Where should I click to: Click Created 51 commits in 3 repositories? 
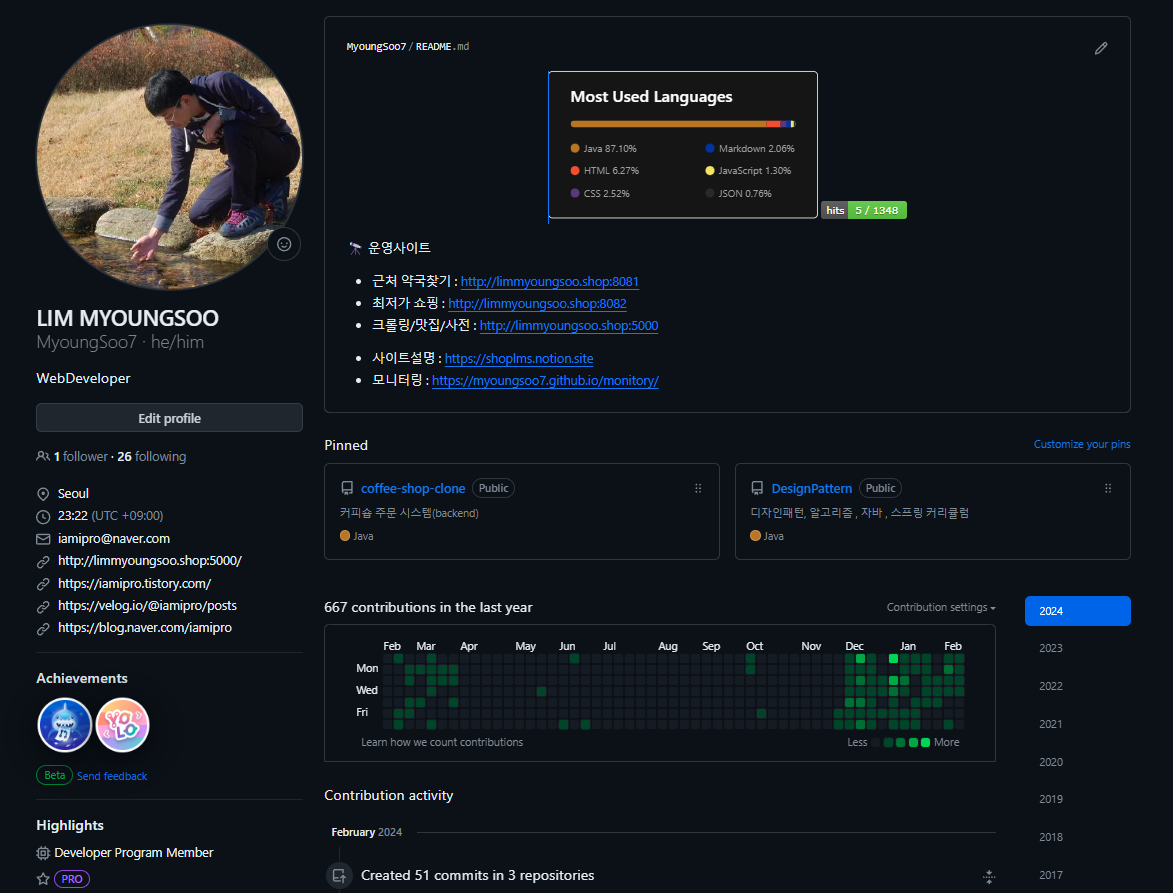(x=478, y=876)
